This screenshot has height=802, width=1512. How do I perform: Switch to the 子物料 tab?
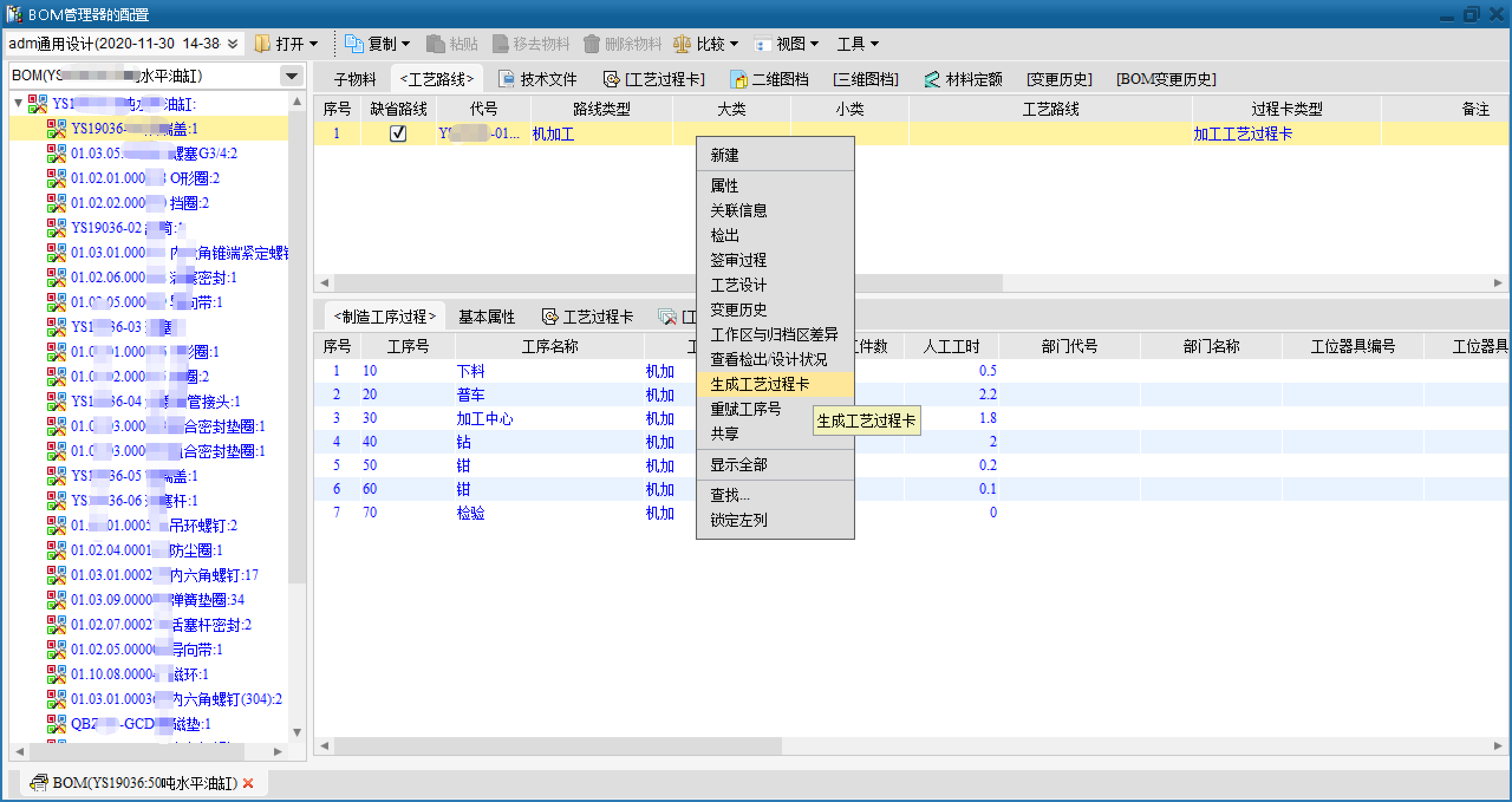[x=354, y=79]
